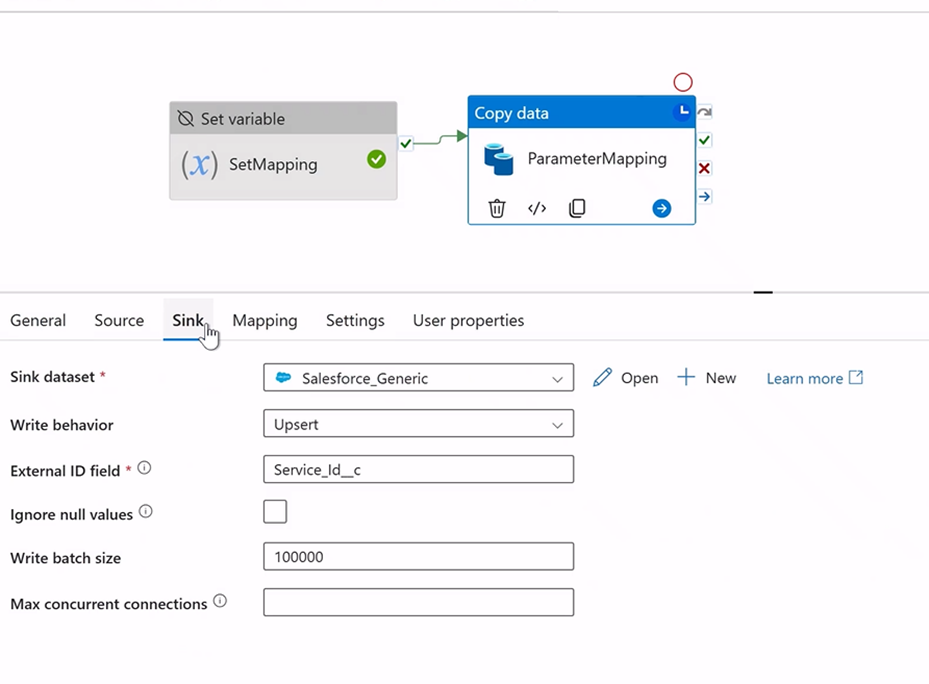Image resolution: width=929 pixels, height=684 pixels.
Task: Click the External ID field input
Action: (x=418, y=469)
